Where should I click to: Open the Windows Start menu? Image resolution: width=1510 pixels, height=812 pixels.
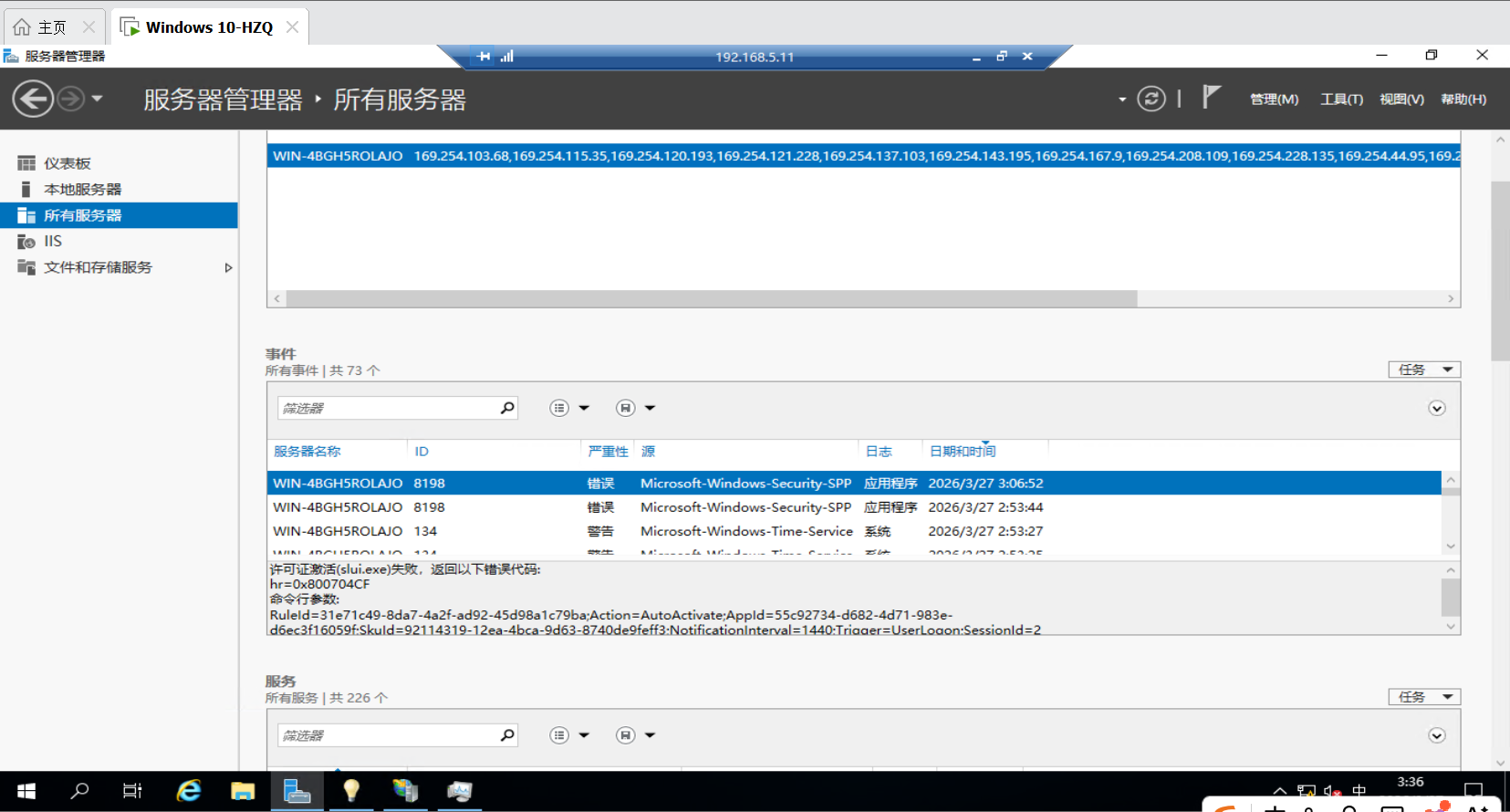tap(26, 791)
